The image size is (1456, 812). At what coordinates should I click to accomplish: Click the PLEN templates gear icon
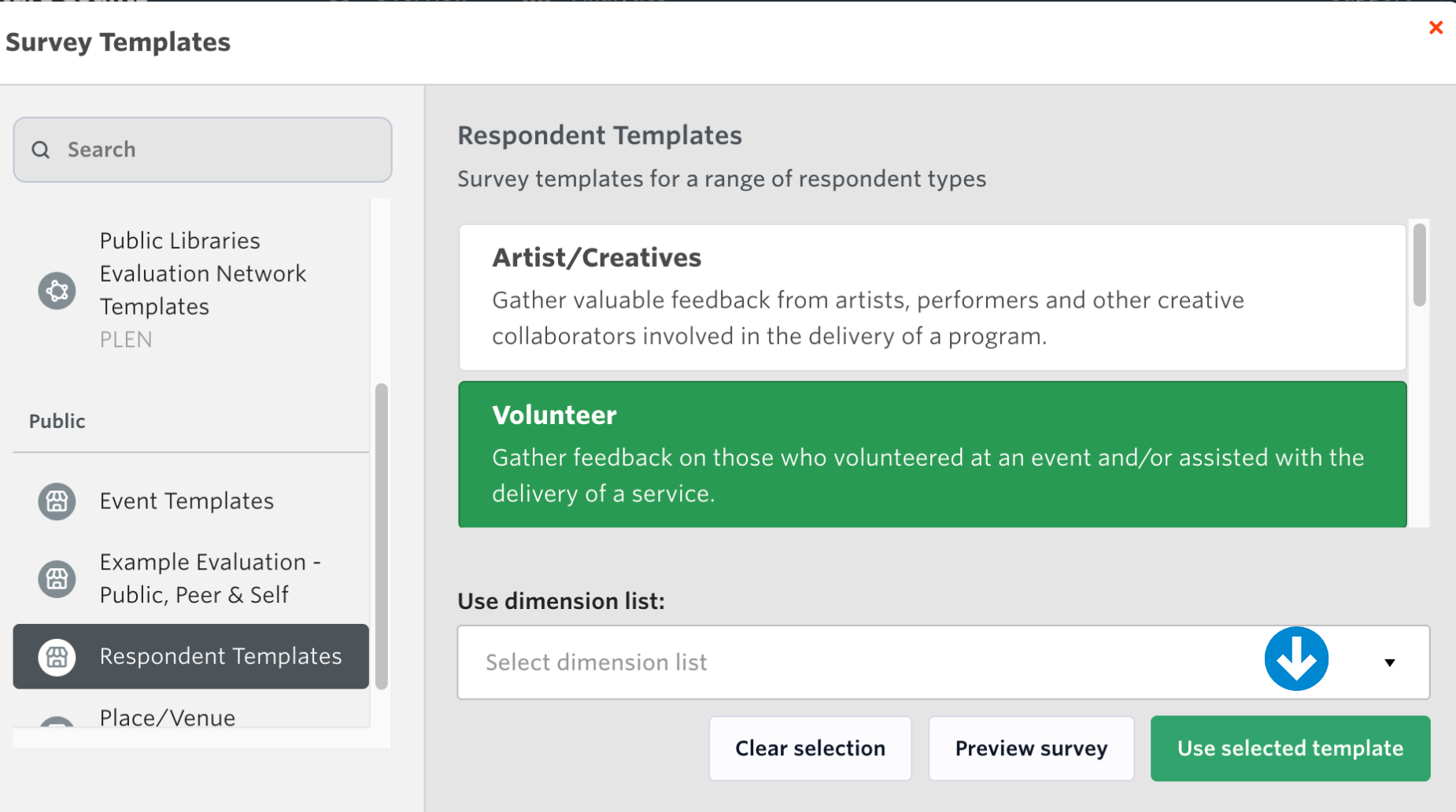[57, 290]
